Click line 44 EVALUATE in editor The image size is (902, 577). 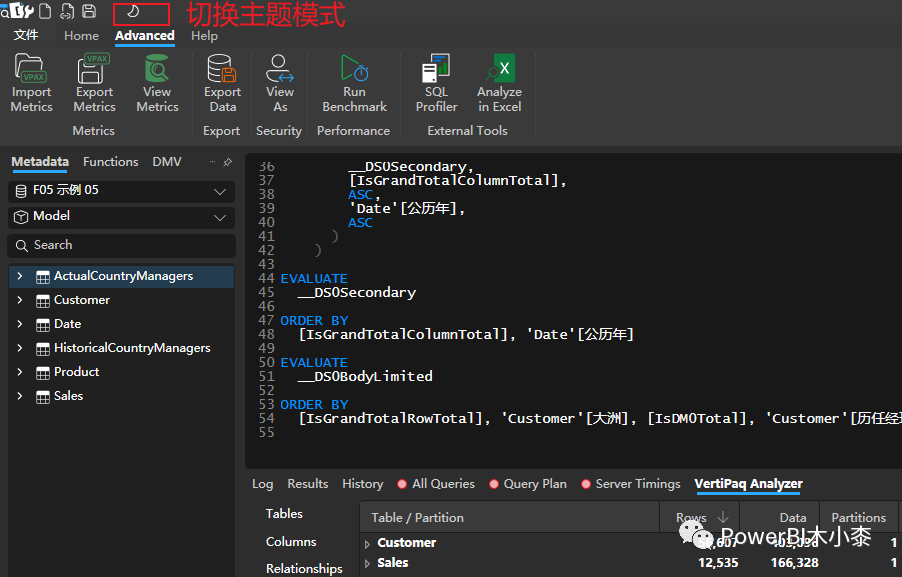314,278
